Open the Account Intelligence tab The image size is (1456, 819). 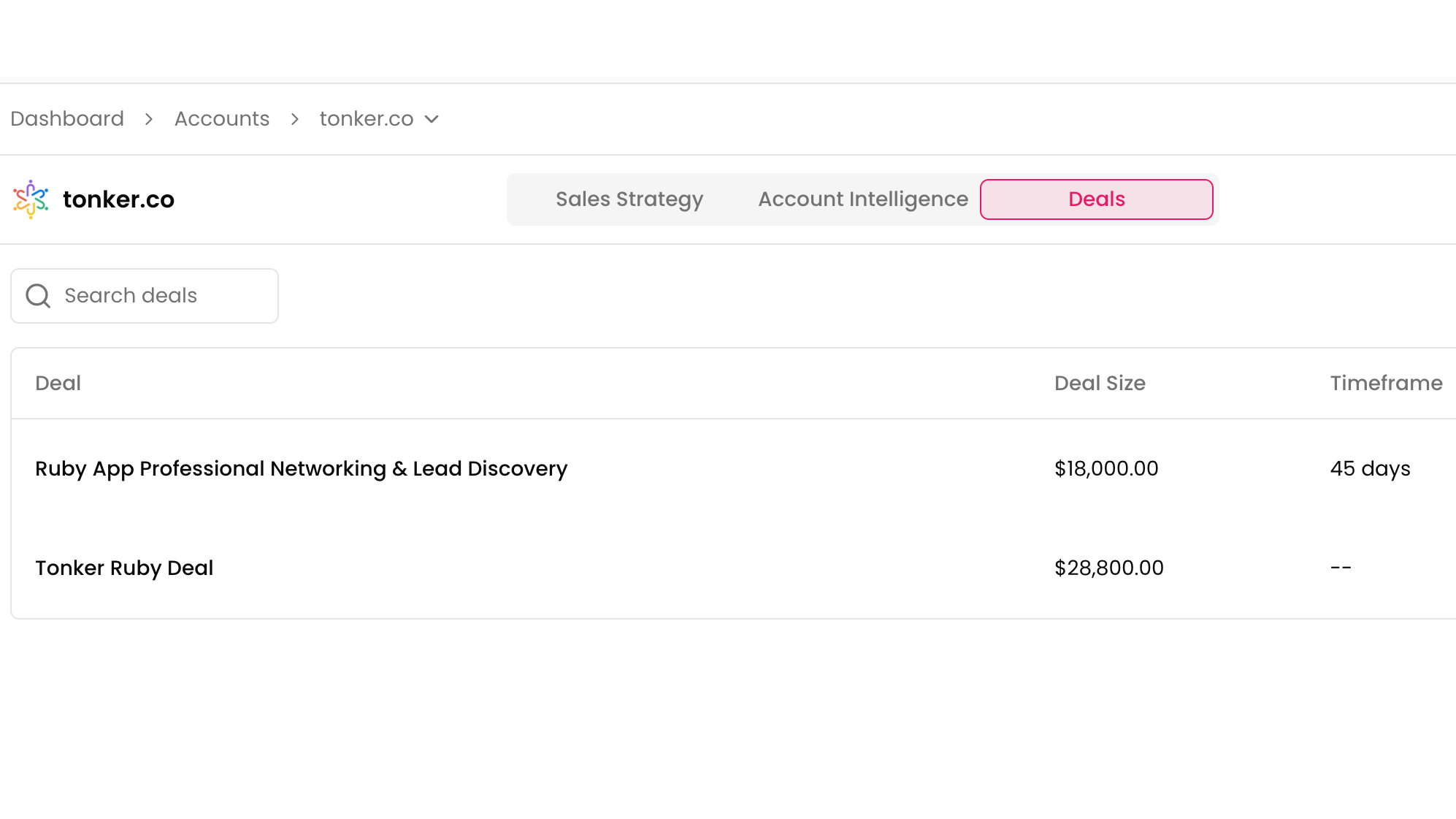point(863,199)
